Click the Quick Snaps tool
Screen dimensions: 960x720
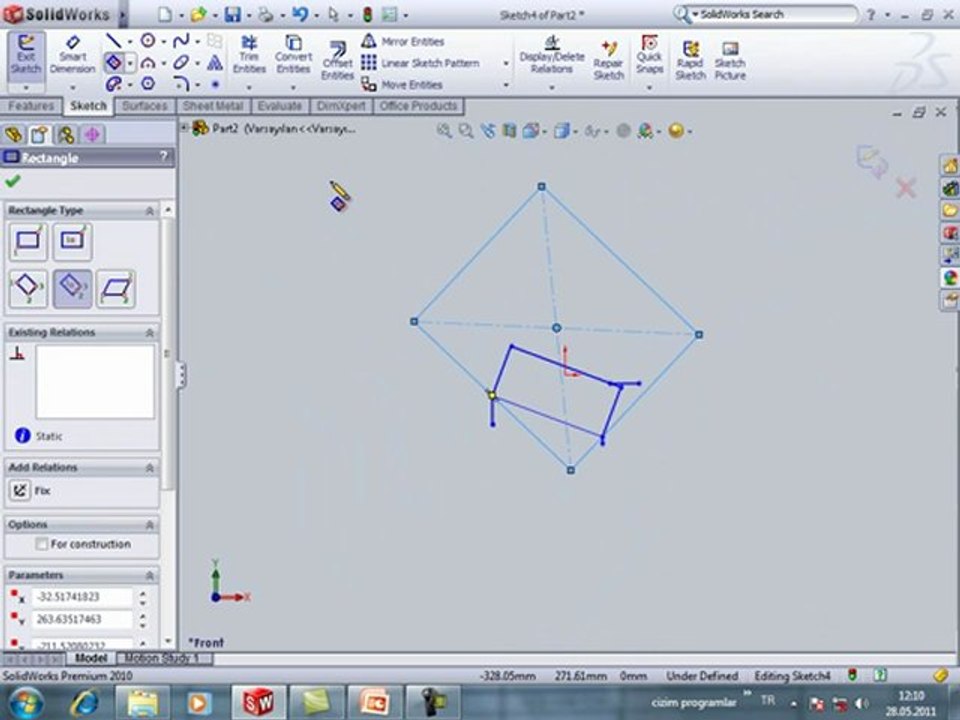pos(650,54)
